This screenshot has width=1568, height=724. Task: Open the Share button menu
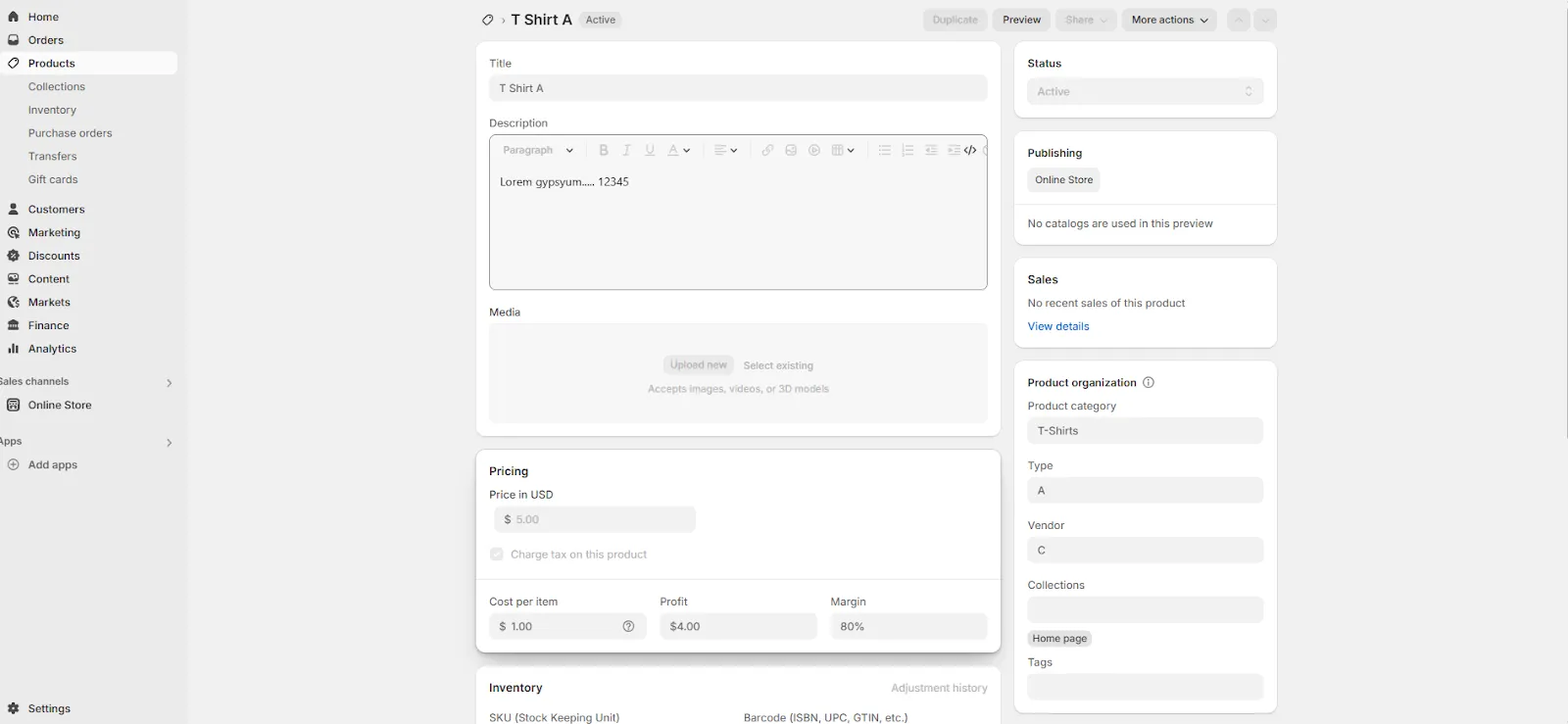click(1086, 20)
